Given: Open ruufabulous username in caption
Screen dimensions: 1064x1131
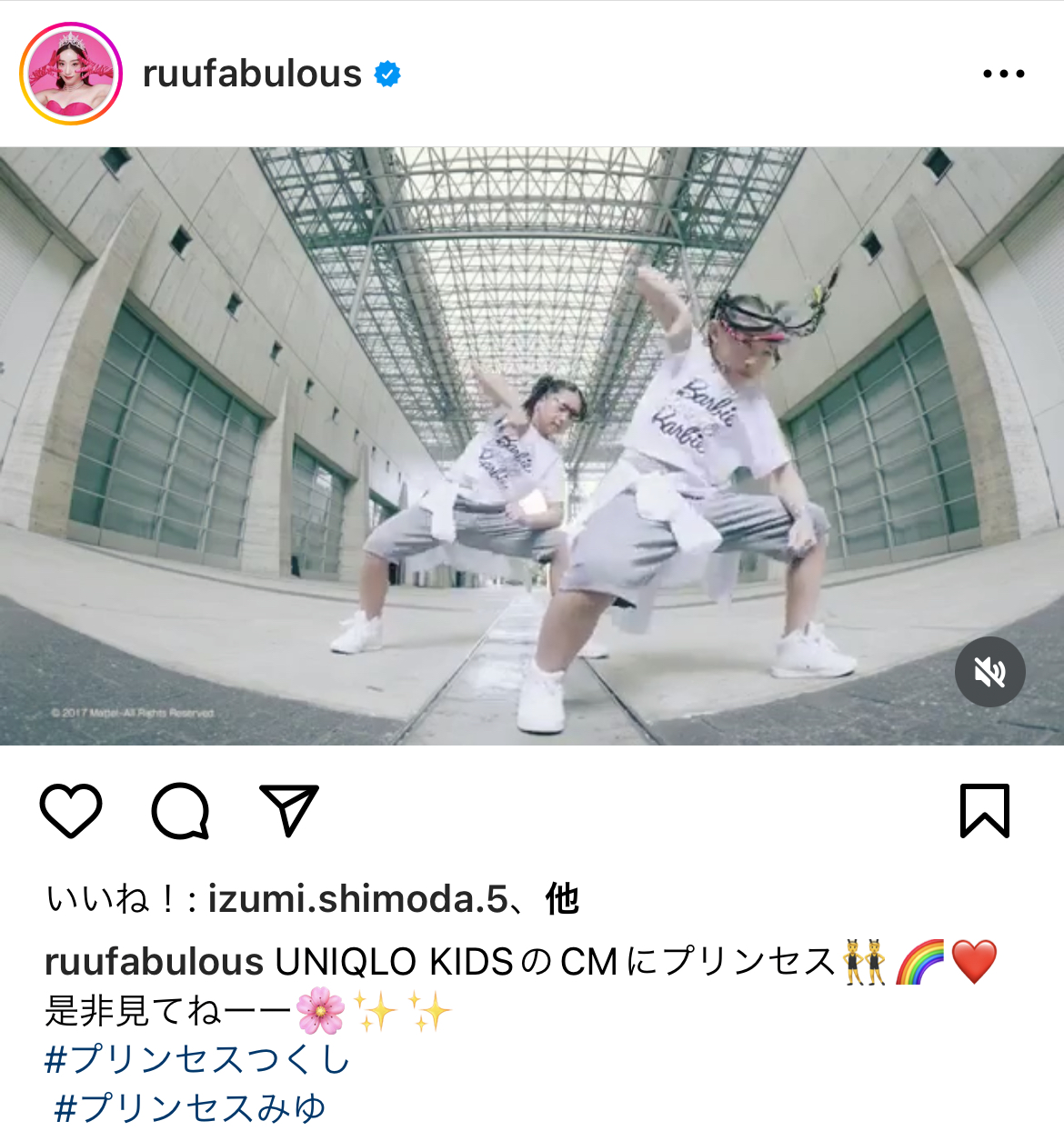Looking at the screenshot, I should 154,962.
